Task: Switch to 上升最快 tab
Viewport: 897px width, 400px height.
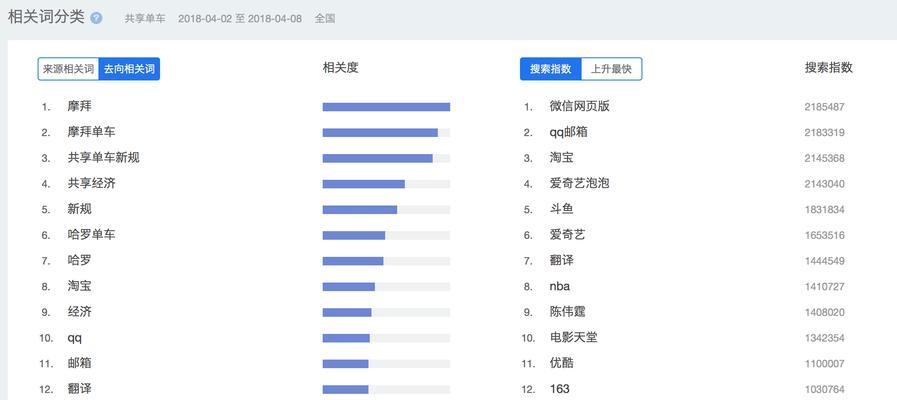Action: tap(612, 69)
